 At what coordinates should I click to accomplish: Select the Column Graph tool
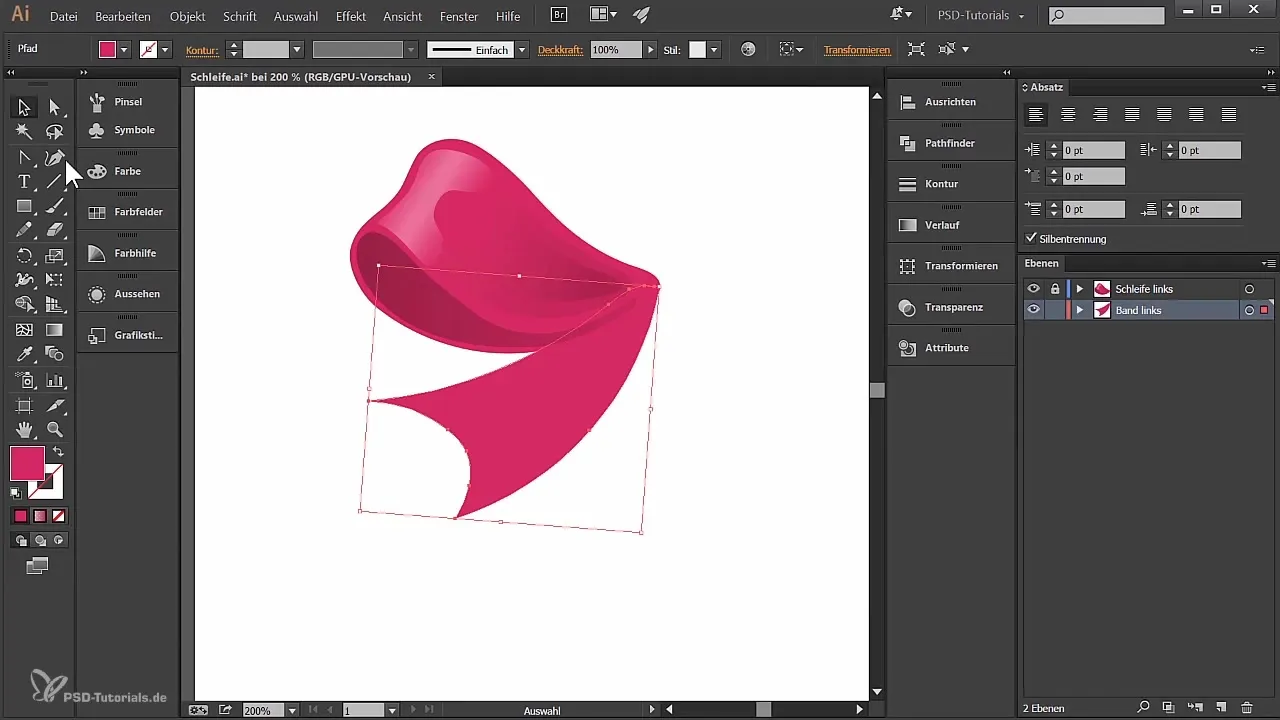pyautogui.click(x=55, y=380)
